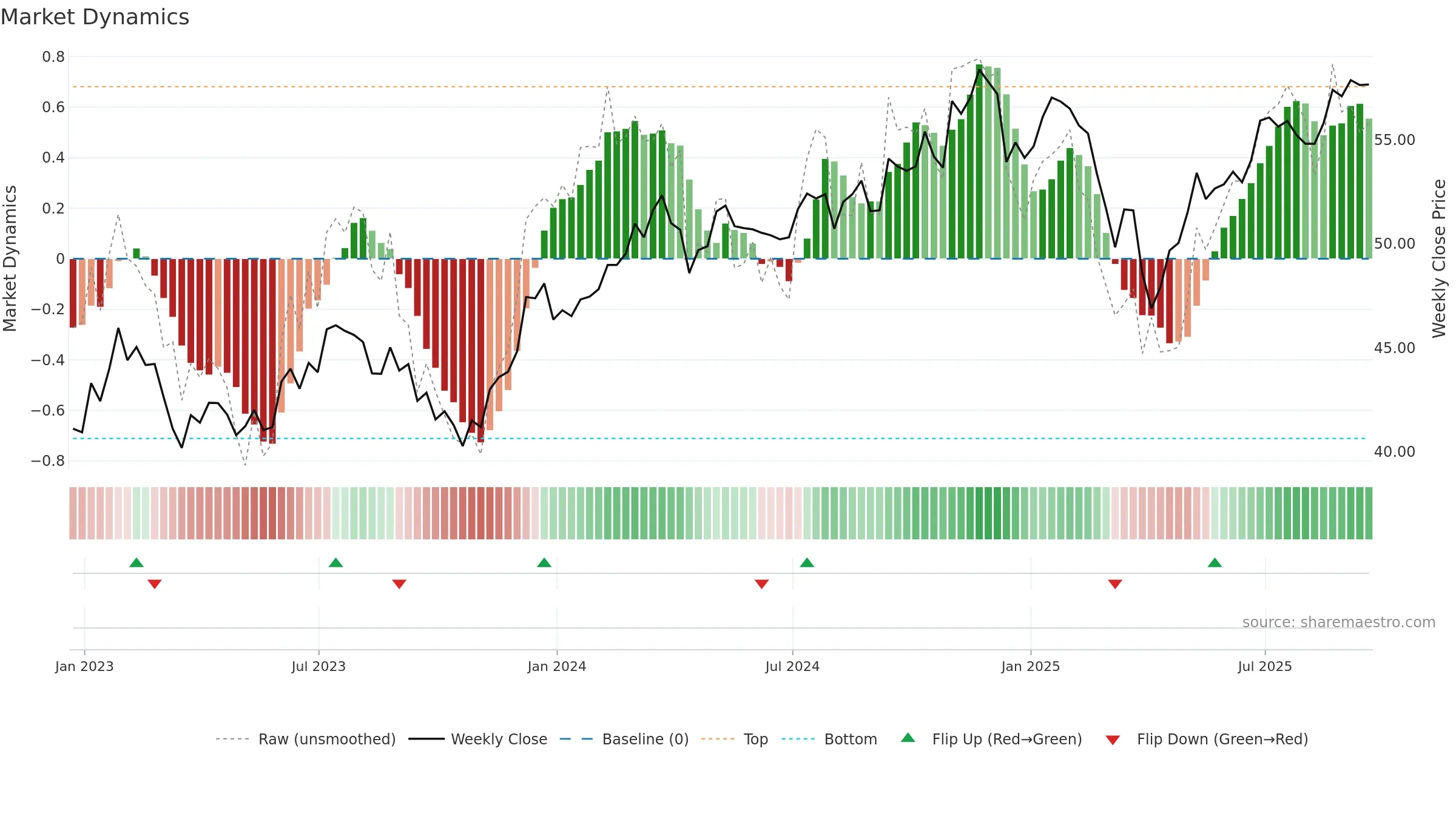Select the green flip-up marker just after Jul 2024

(807, 562)
